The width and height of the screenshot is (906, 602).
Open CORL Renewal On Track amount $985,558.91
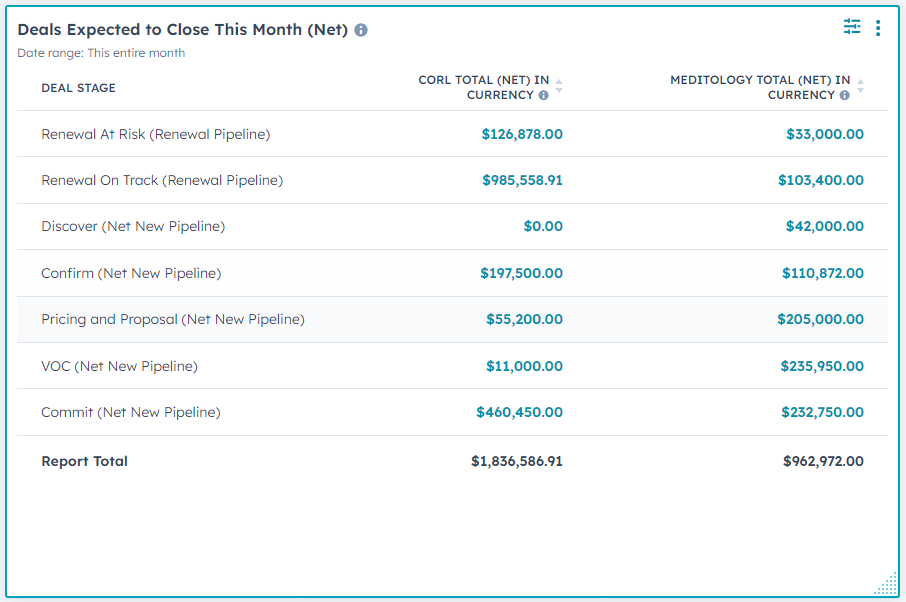tap(521, 181)
